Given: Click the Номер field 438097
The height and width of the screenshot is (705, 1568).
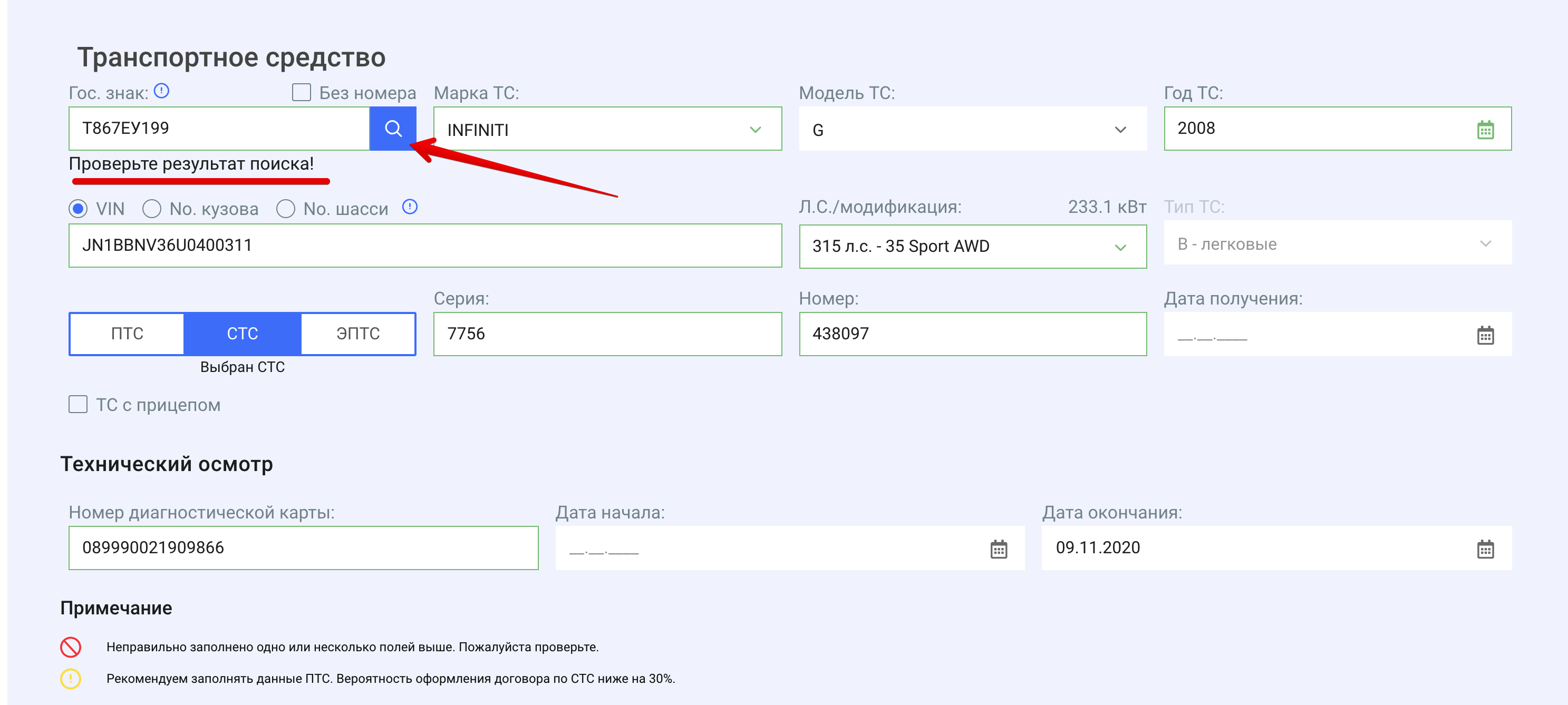Looking at the screenshot, I should click(x=973, y=334).
